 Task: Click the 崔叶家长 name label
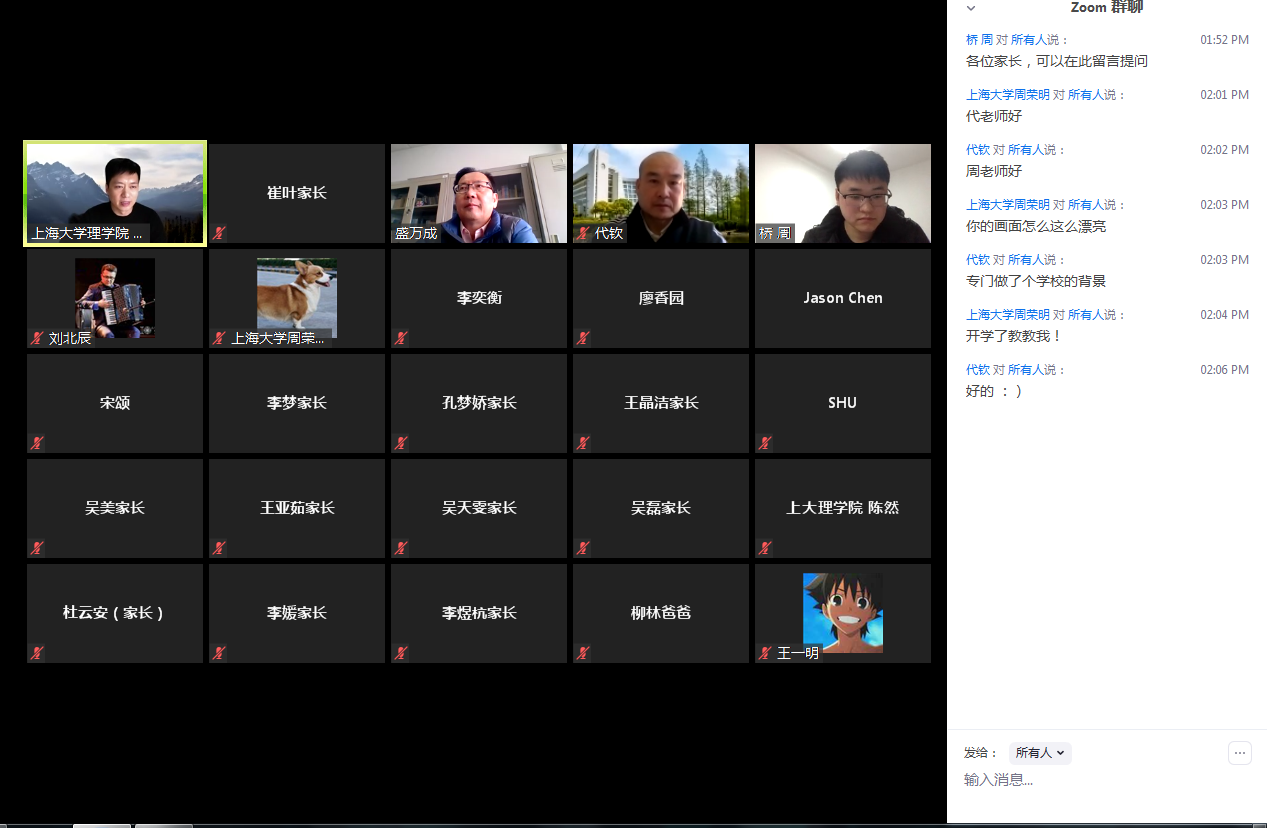click(x=297, y=193)
